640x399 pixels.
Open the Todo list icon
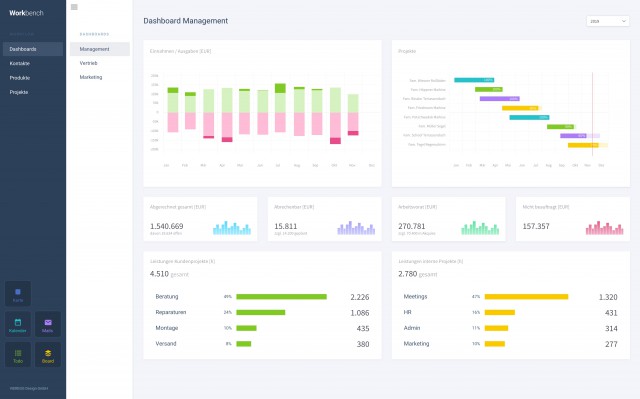(x=18, y=353)
